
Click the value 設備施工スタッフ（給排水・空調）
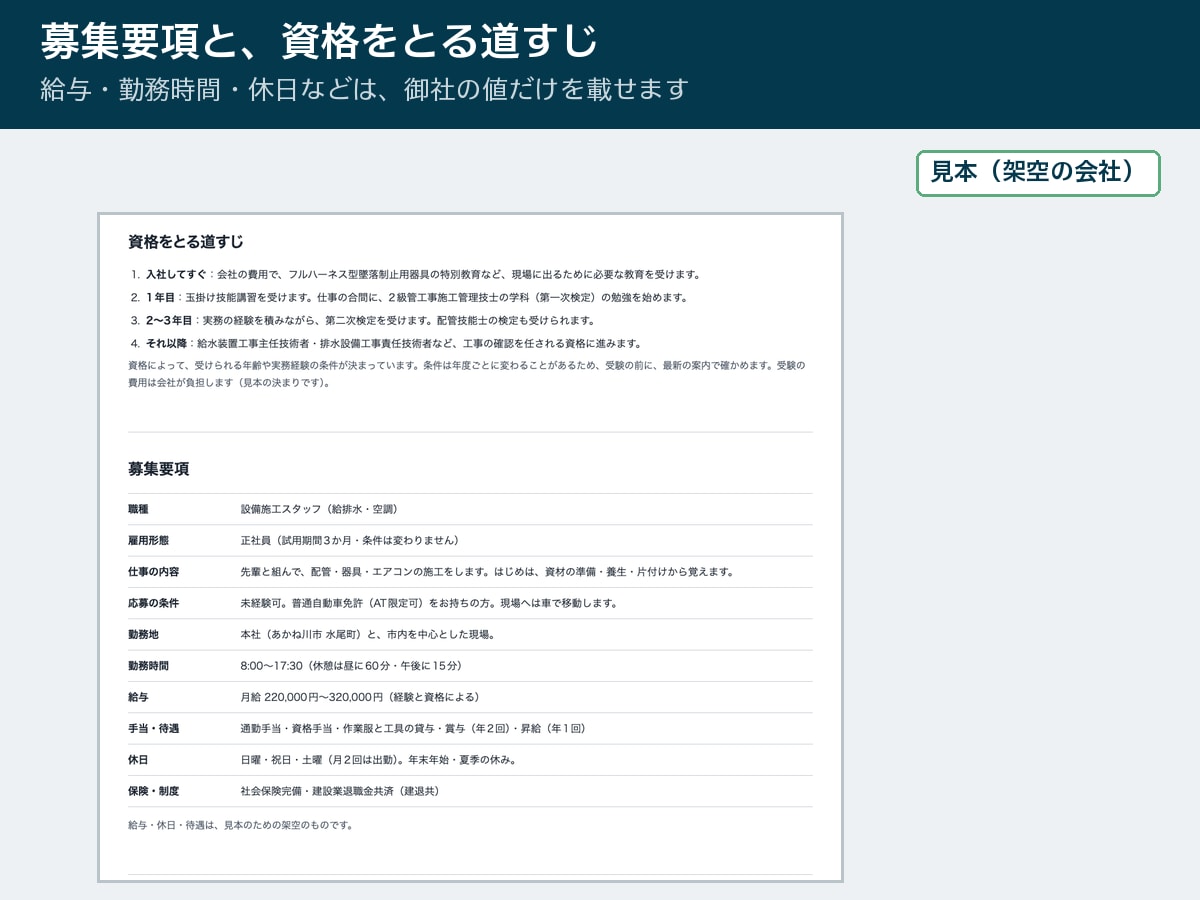(x=319, y=509)
